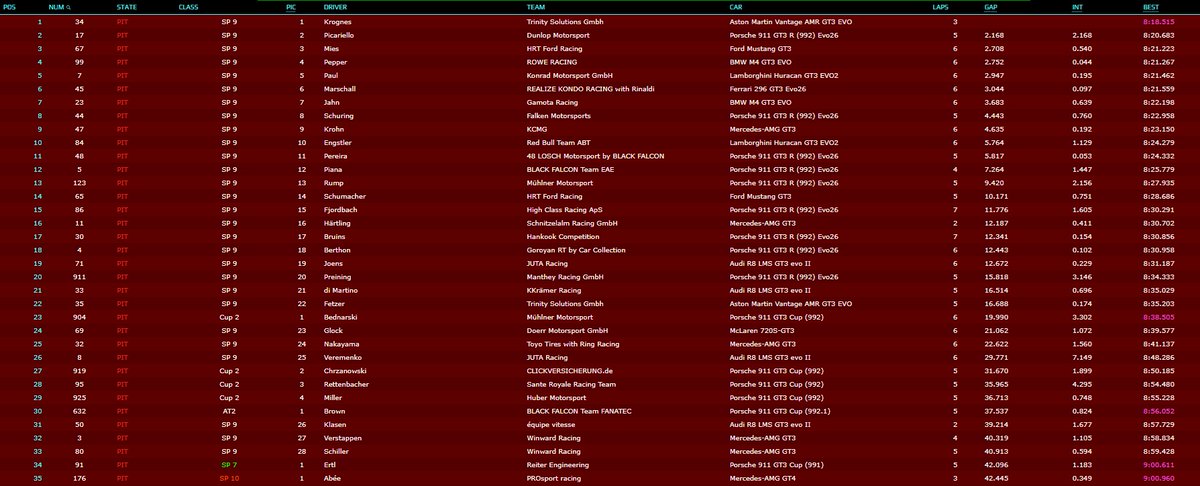This screenshot has height=486, width=1200.
Task: Click team 48 LOSCH Motorsport by BLACK FALCON
Action: tap(594, 155)
